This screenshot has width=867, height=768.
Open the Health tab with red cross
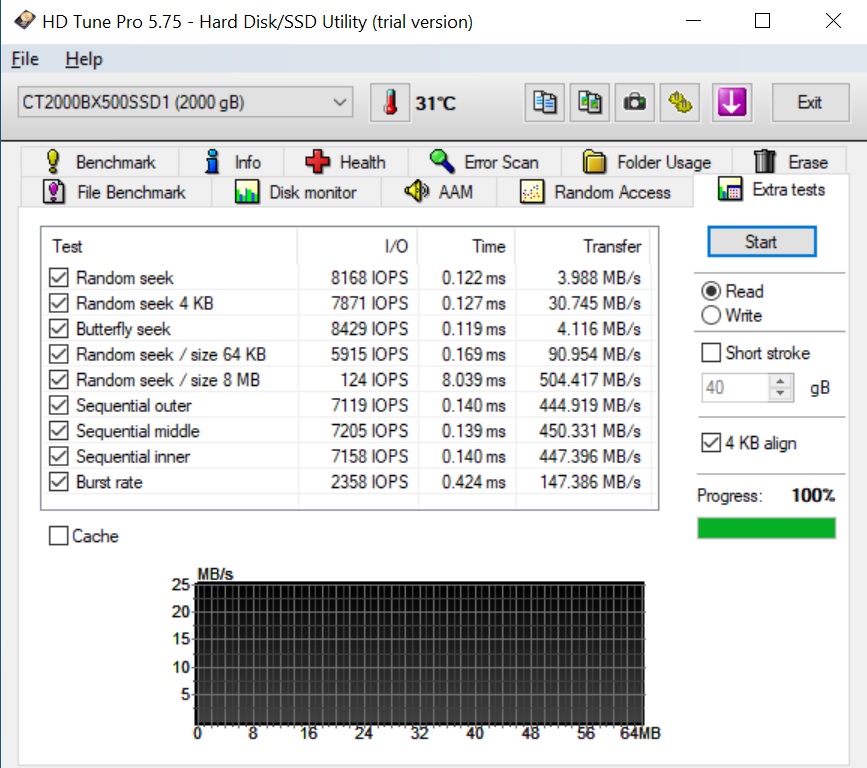pyautogui.click(x=346, y=162)
